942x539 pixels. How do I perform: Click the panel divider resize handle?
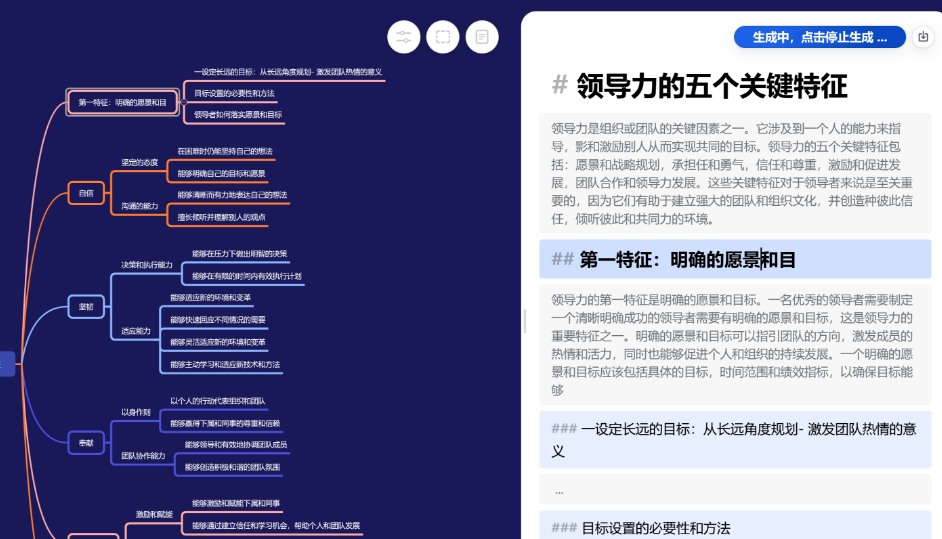526,320
